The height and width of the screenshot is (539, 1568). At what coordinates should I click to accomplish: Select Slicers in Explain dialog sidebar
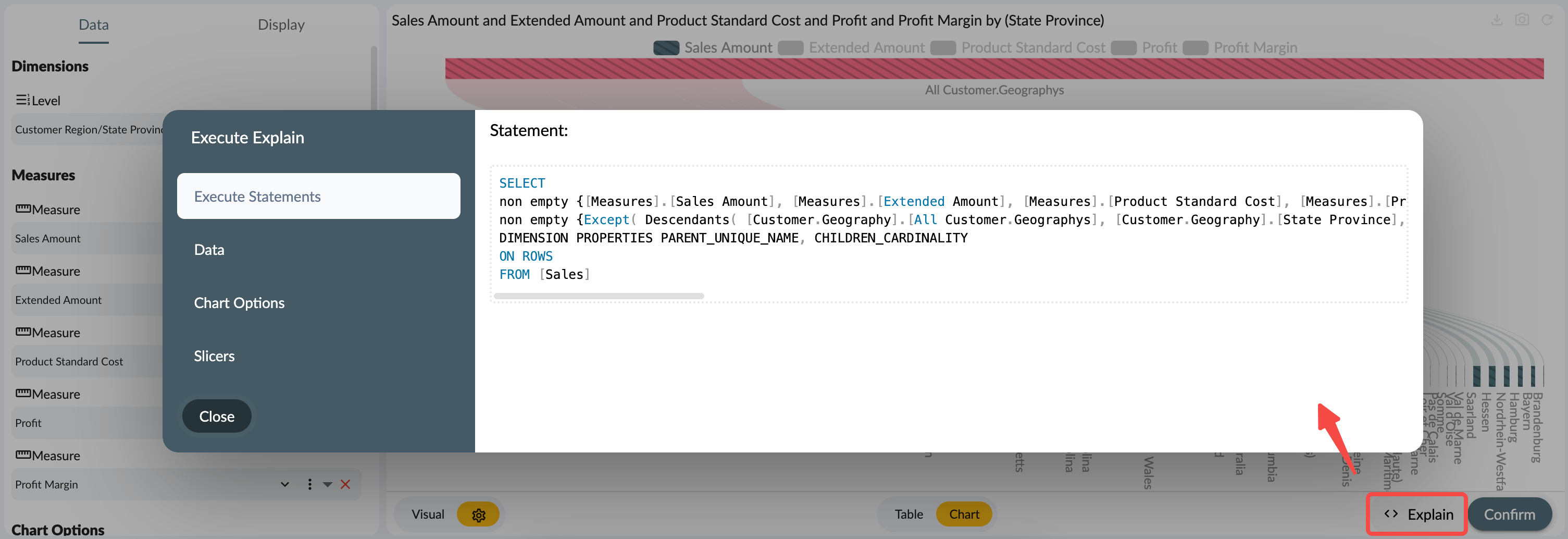[x=214, y=356]
